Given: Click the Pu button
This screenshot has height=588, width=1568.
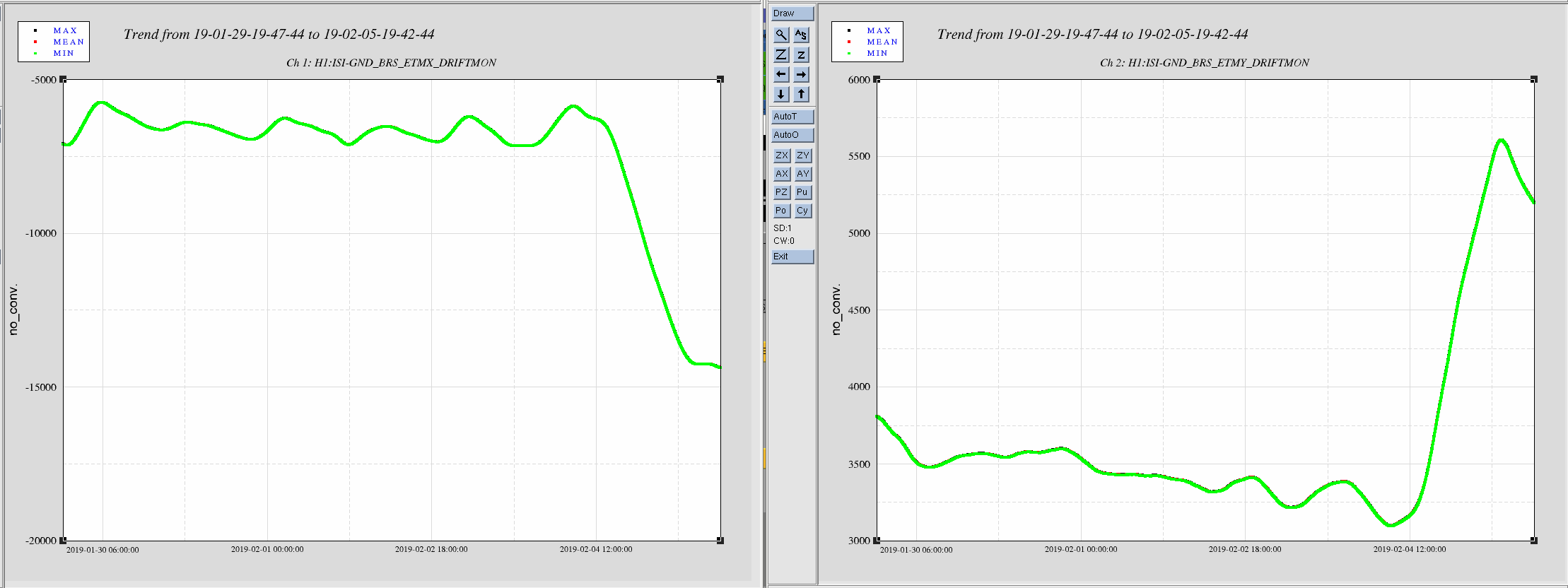Looking at the screenshot, I should [x=803, y=192].
